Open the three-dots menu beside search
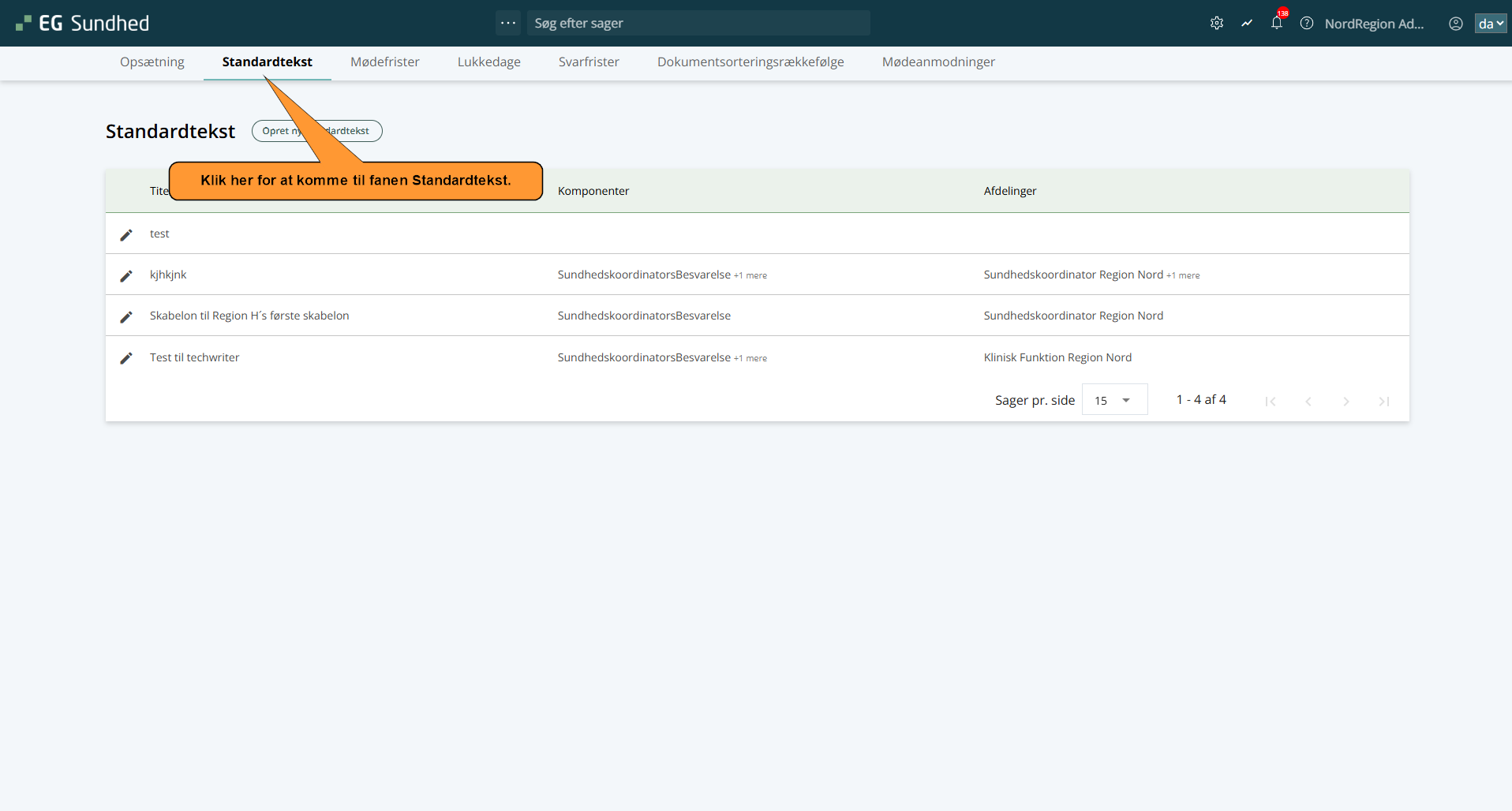The height and width of the screenshot is (811, 1512). click(x=507, y=23)
